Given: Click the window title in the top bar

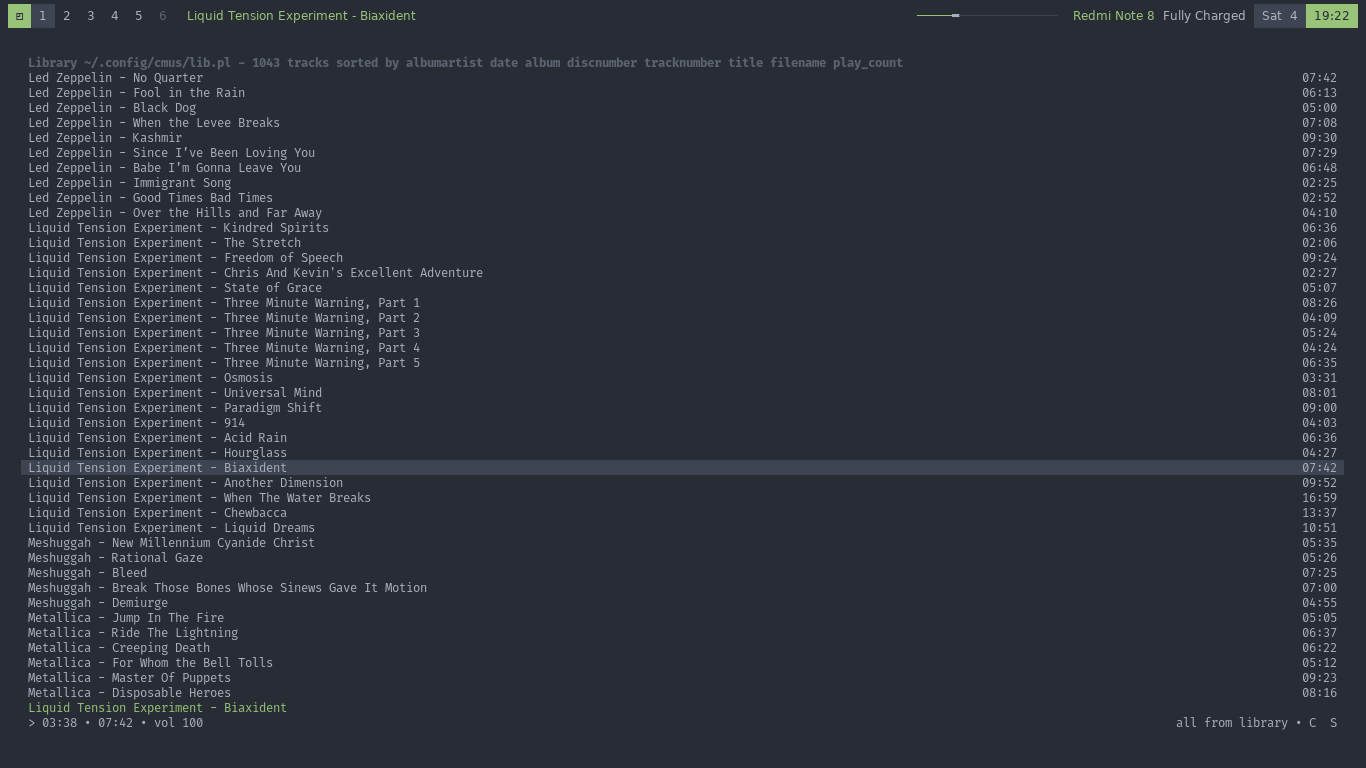Looking at the screenshot, I should [301, 16].
